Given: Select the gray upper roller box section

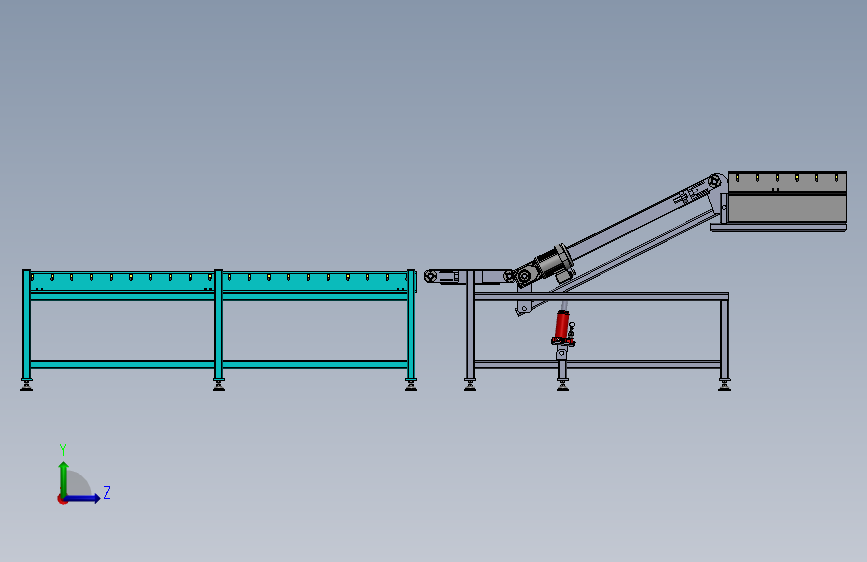Looking at the screenshot, I should click(787, 197).
